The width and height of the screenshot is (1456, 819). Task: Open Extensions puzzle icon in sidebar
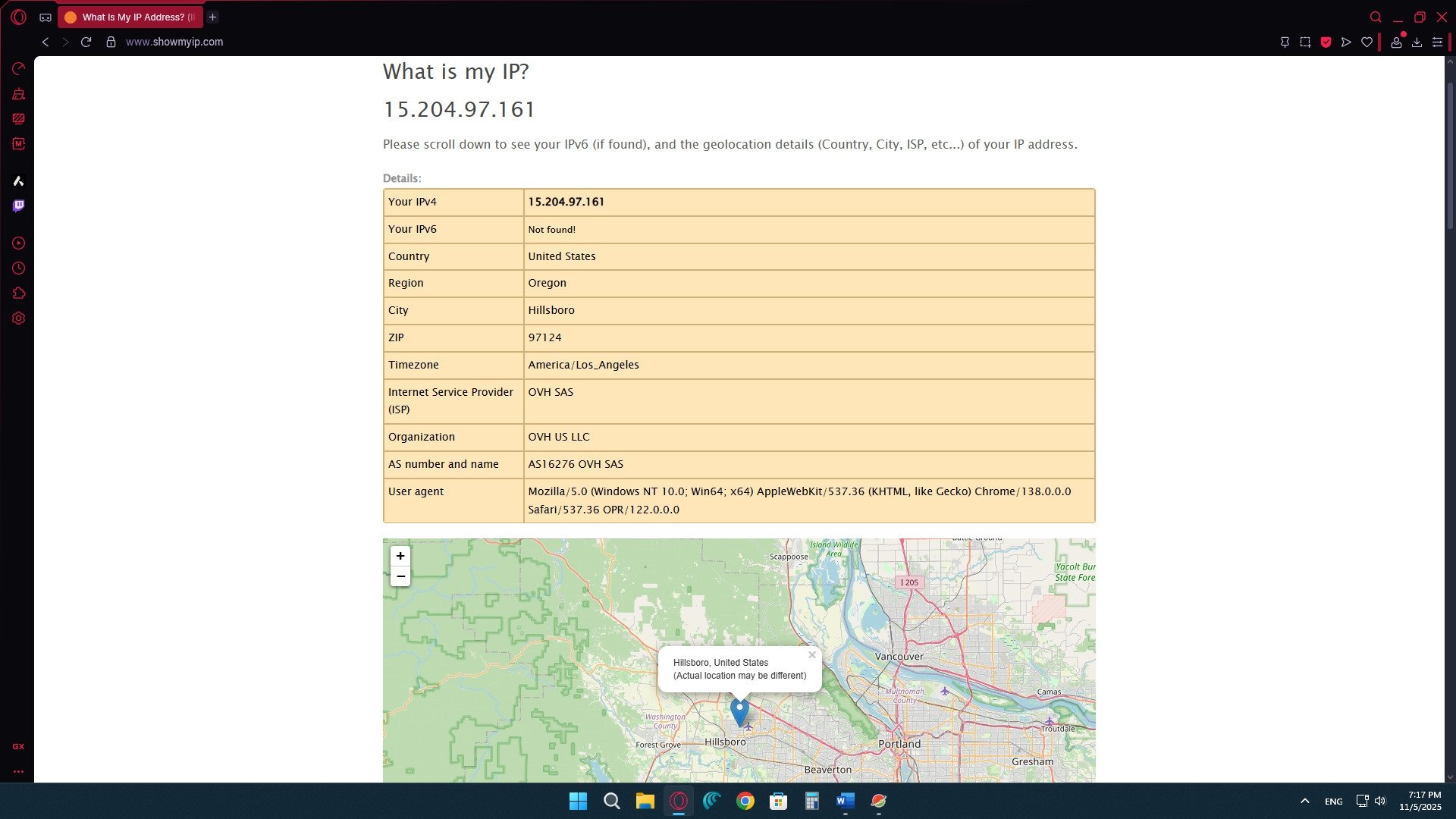(x=18, y=293)
